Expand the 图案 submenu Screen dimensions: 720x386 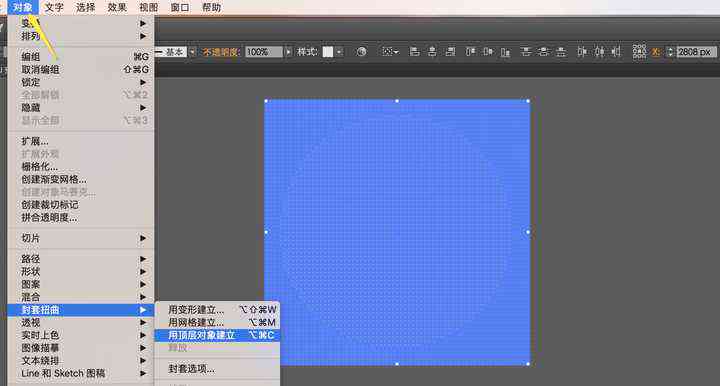point(81,285)
